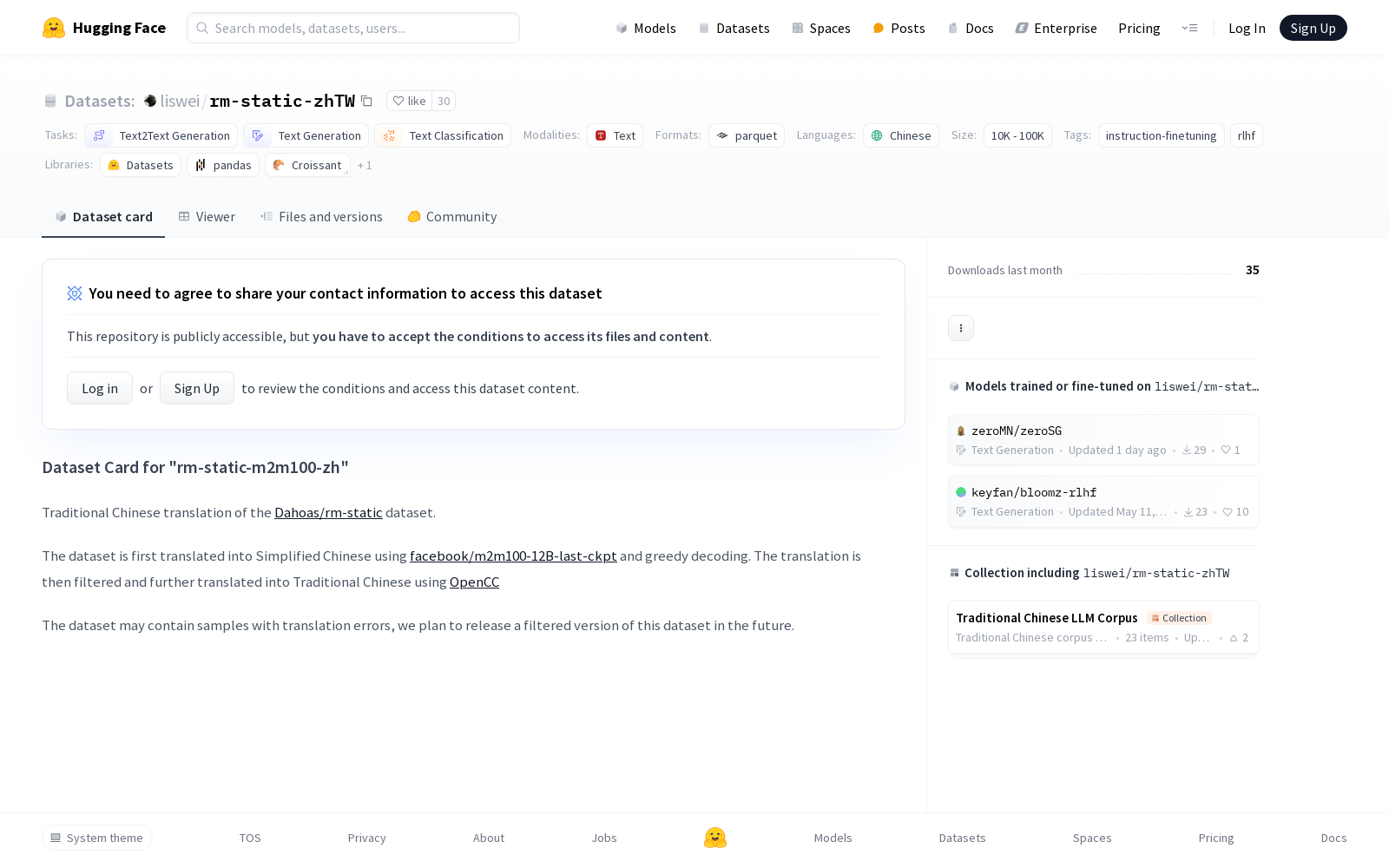Open Spaces link in footer
Image resolution: width=1389 pixels, height=868 pixels.
(x=1092, y=838)
